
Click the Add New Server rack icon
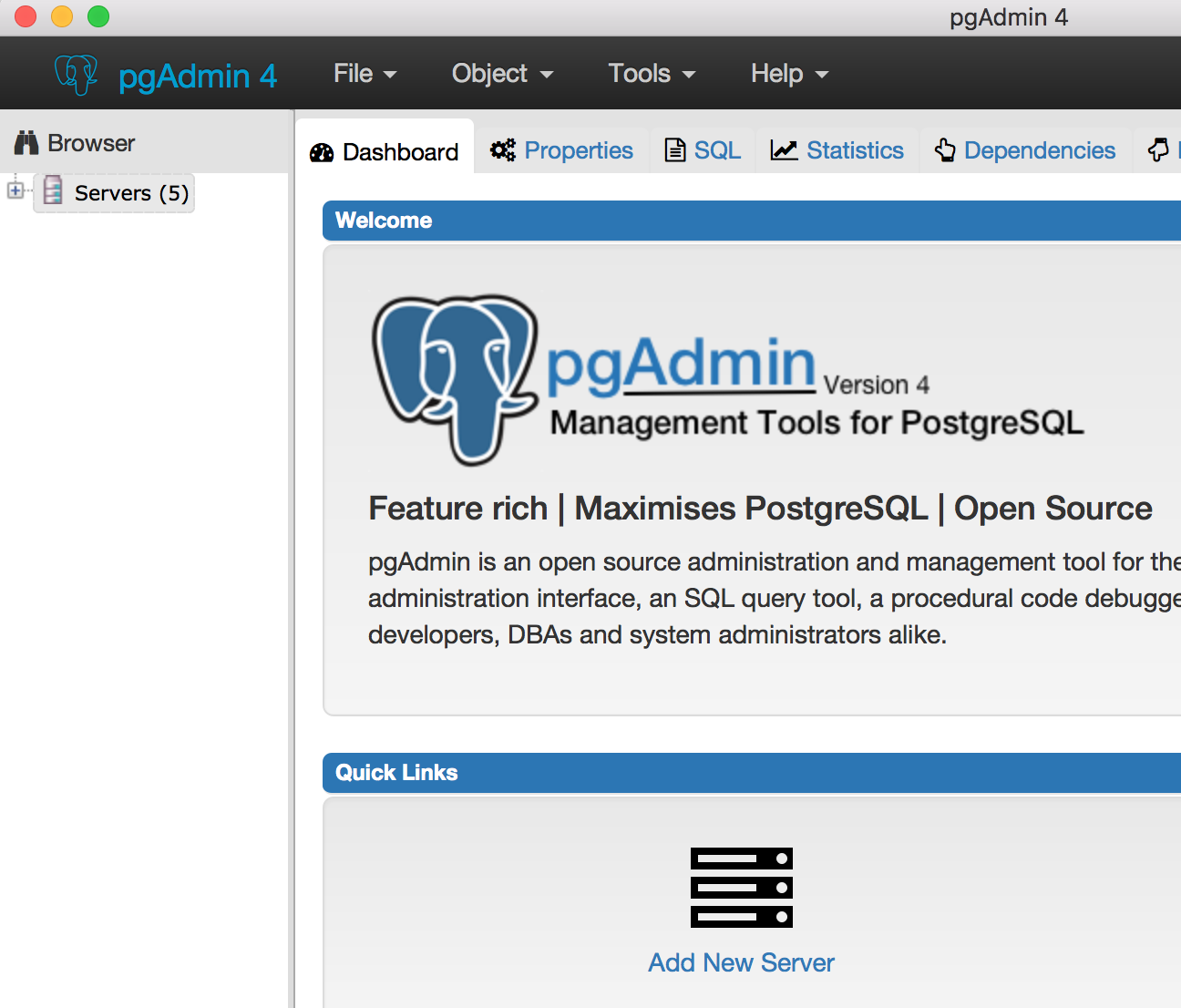(x=742, y=888)
